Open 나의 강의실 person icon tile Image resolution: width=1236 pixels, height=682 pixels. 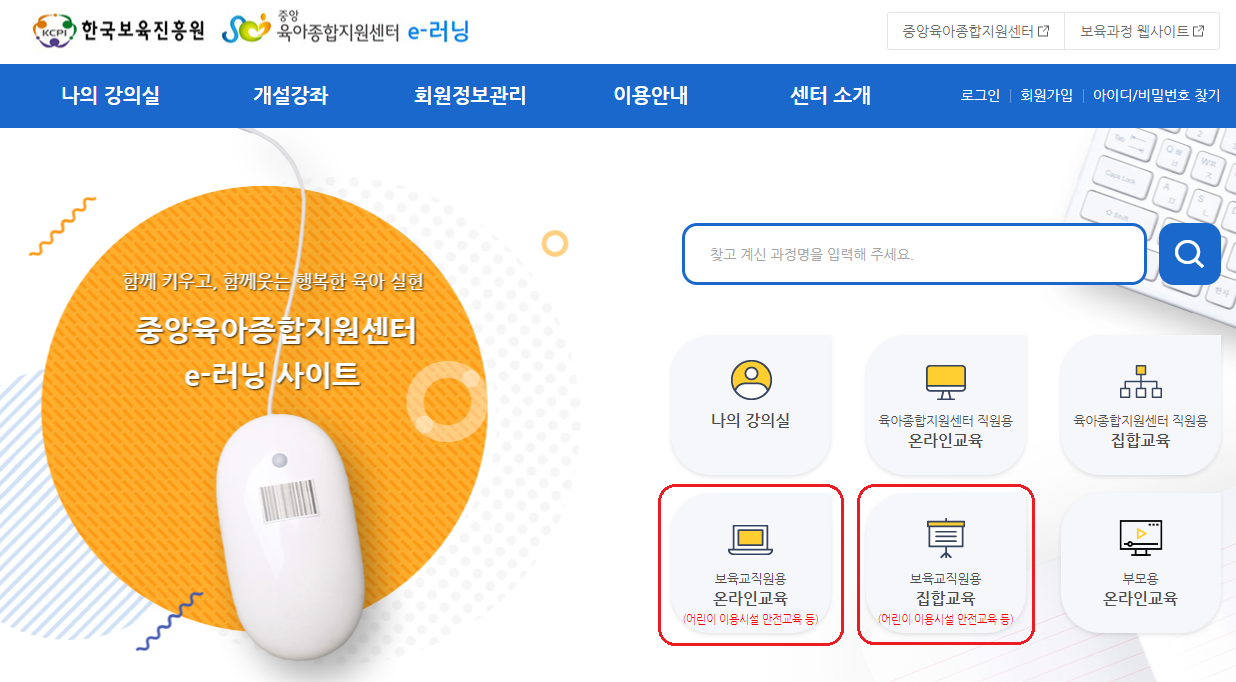pos(750,404)
